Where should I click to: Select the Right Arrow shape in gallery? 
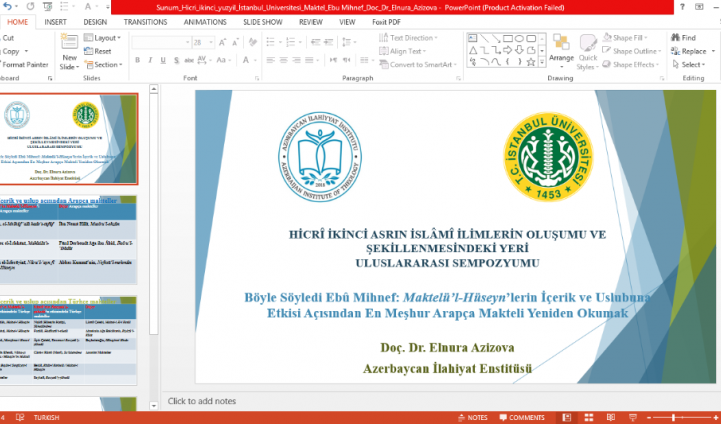pyautogui.click(x=508, y=50)
